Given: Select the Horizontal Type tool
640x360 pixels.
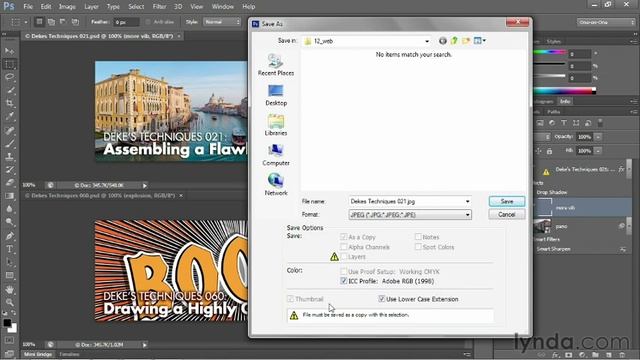Looking at the screenshot, I should point(10,249).
